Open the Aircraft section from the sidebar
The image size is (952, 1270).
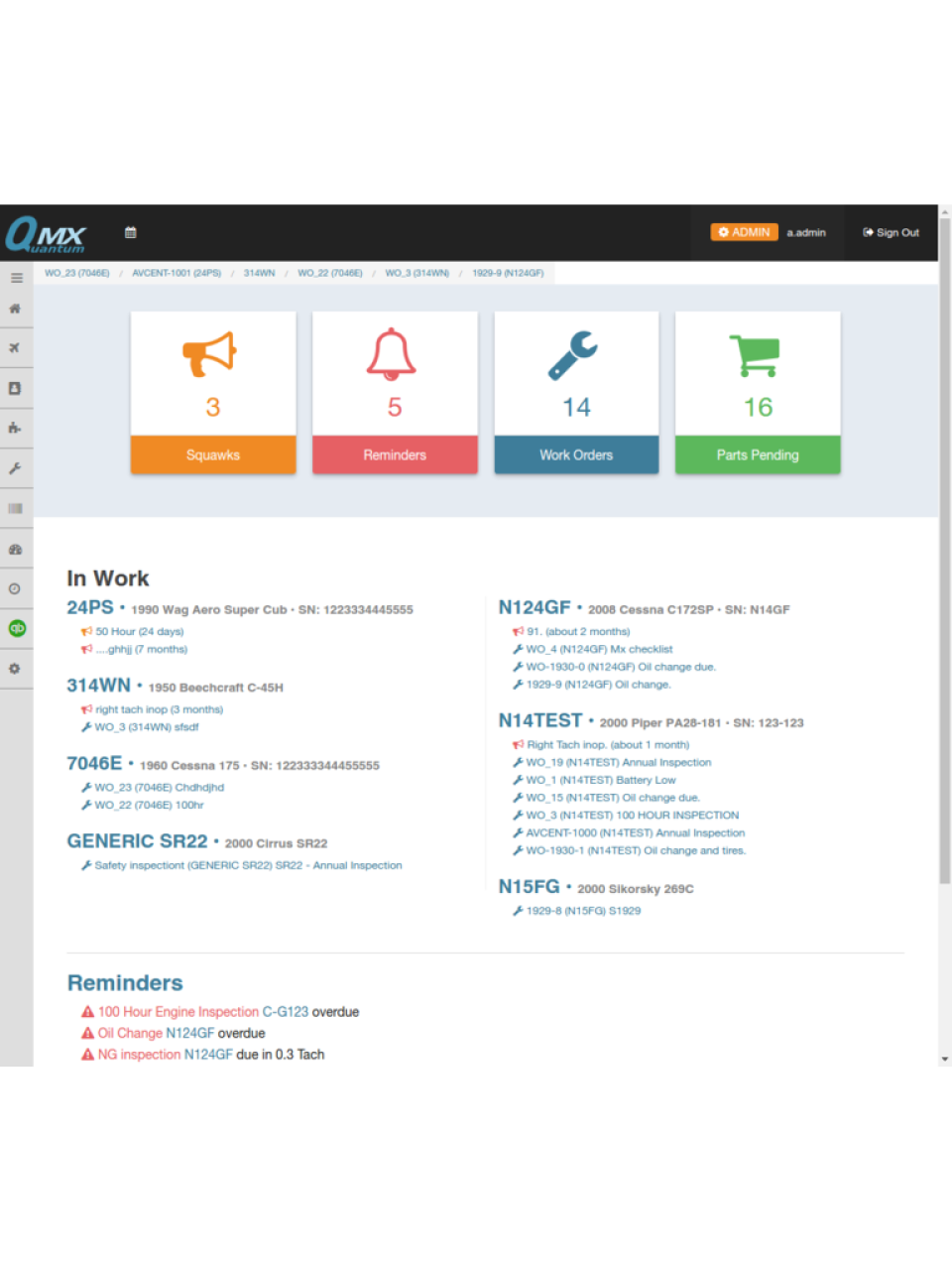16,348
